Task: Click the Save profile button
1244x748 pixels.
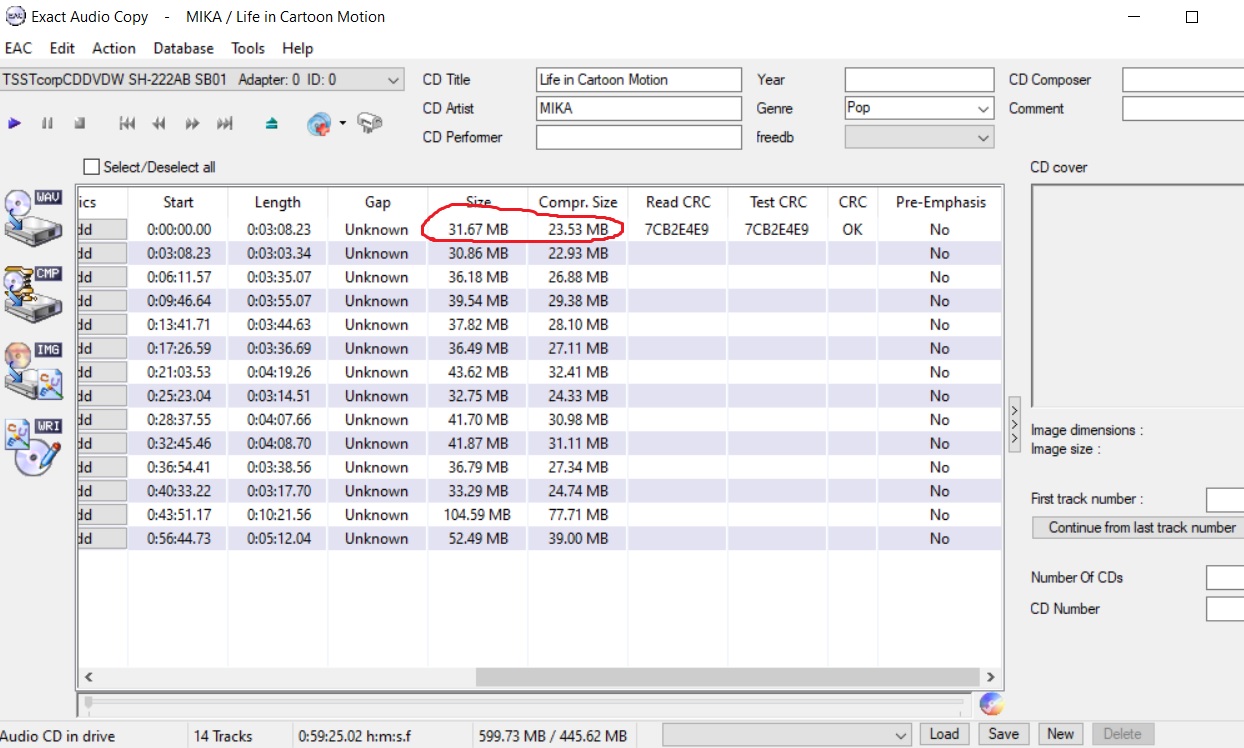Action: point(1003,734)
